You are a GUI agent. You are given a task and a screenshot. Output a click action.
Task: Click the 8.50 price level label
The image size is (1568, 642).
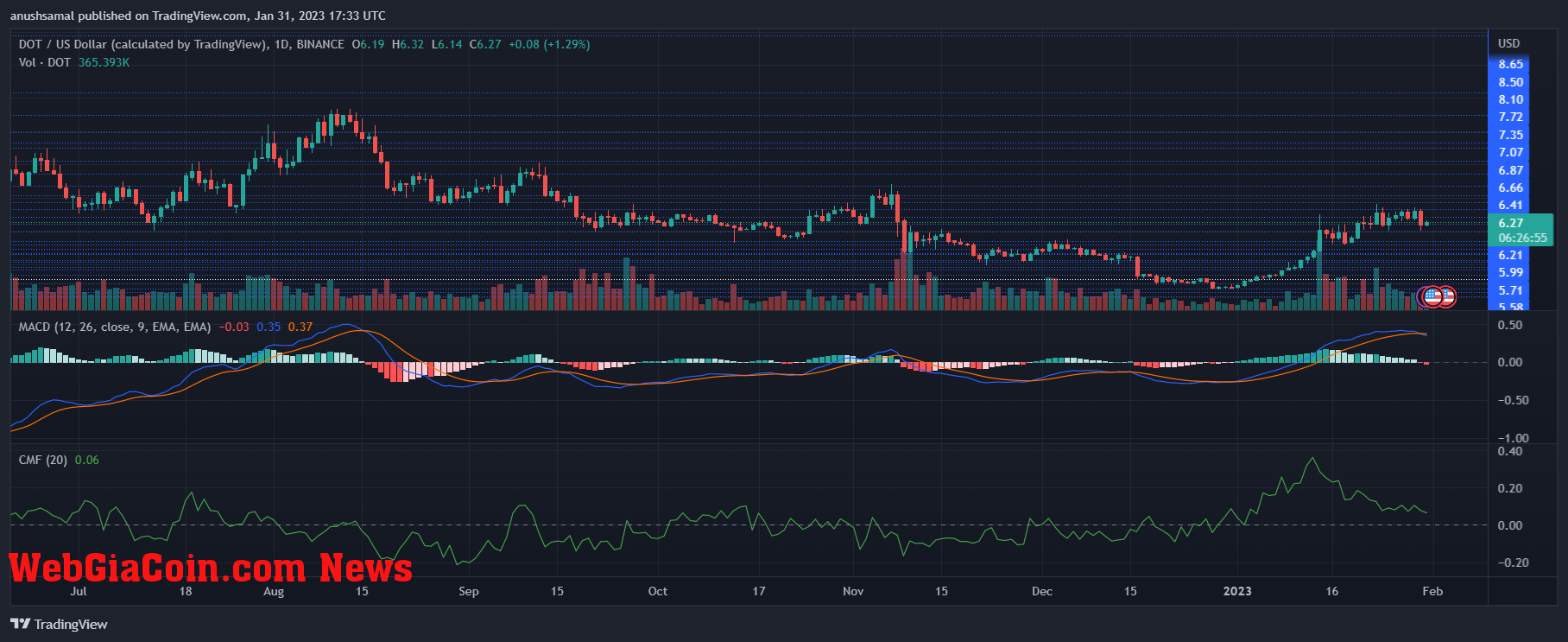coord(1511,82)
